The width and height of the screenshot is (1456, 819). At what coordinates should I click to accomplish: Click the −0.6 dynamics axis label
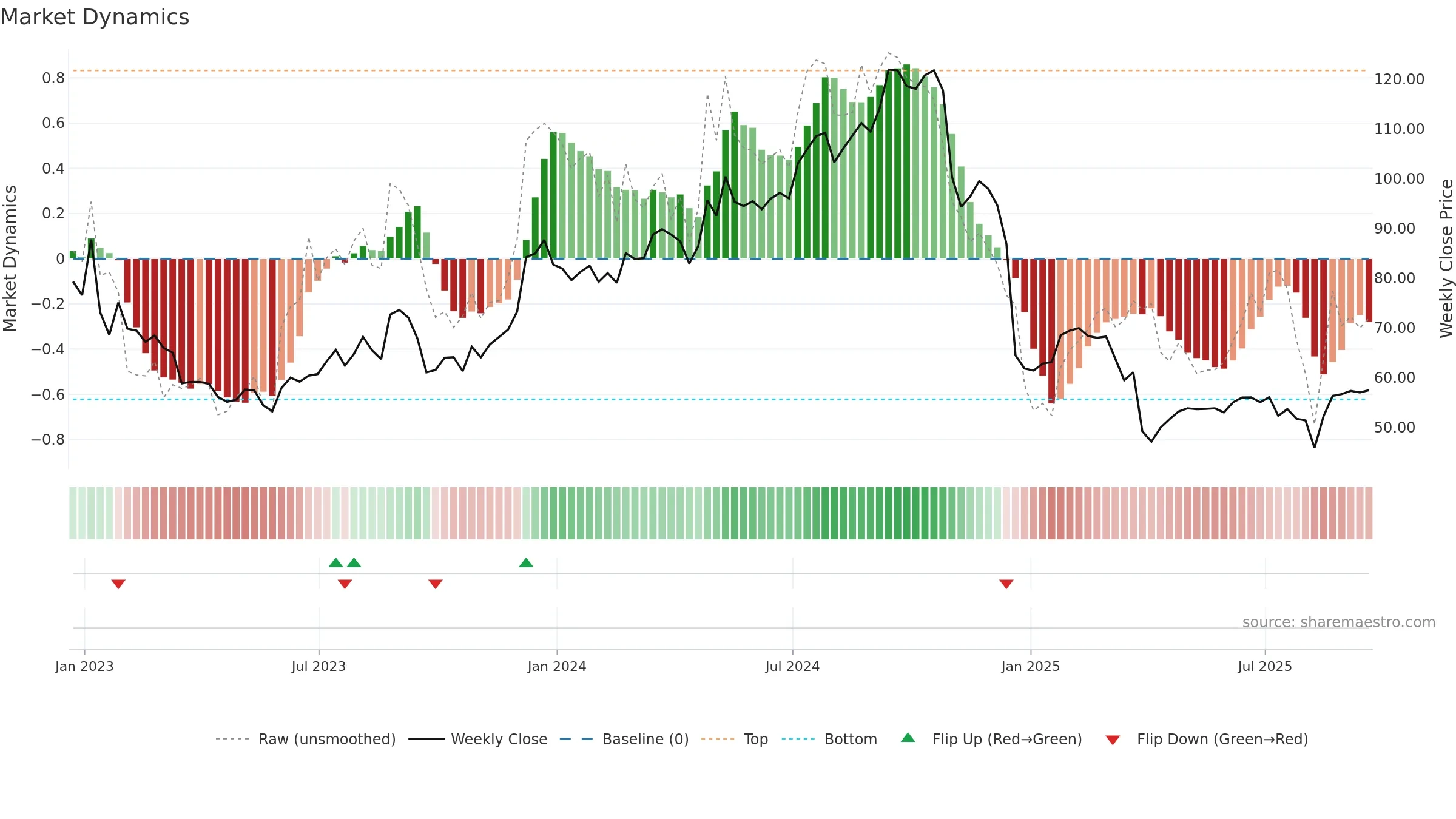click(48, 395)
